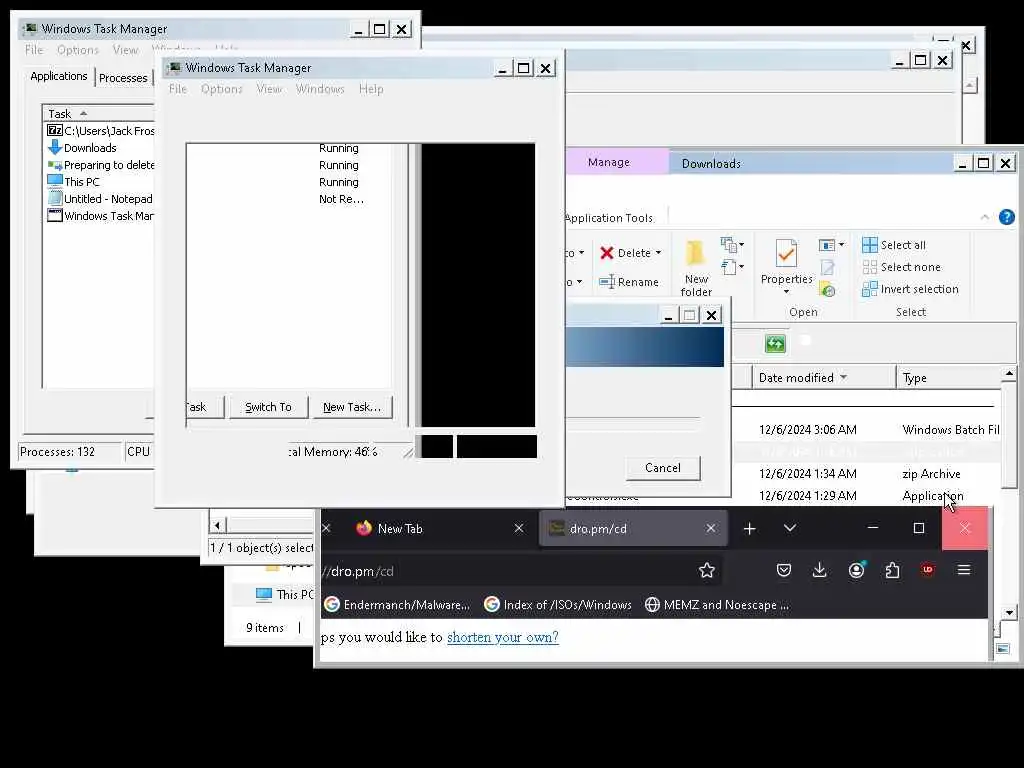Screen dimensions: 1024x768
Task: Click Rename in the Explorer ribbon
Action: click(x=629, y=282)
